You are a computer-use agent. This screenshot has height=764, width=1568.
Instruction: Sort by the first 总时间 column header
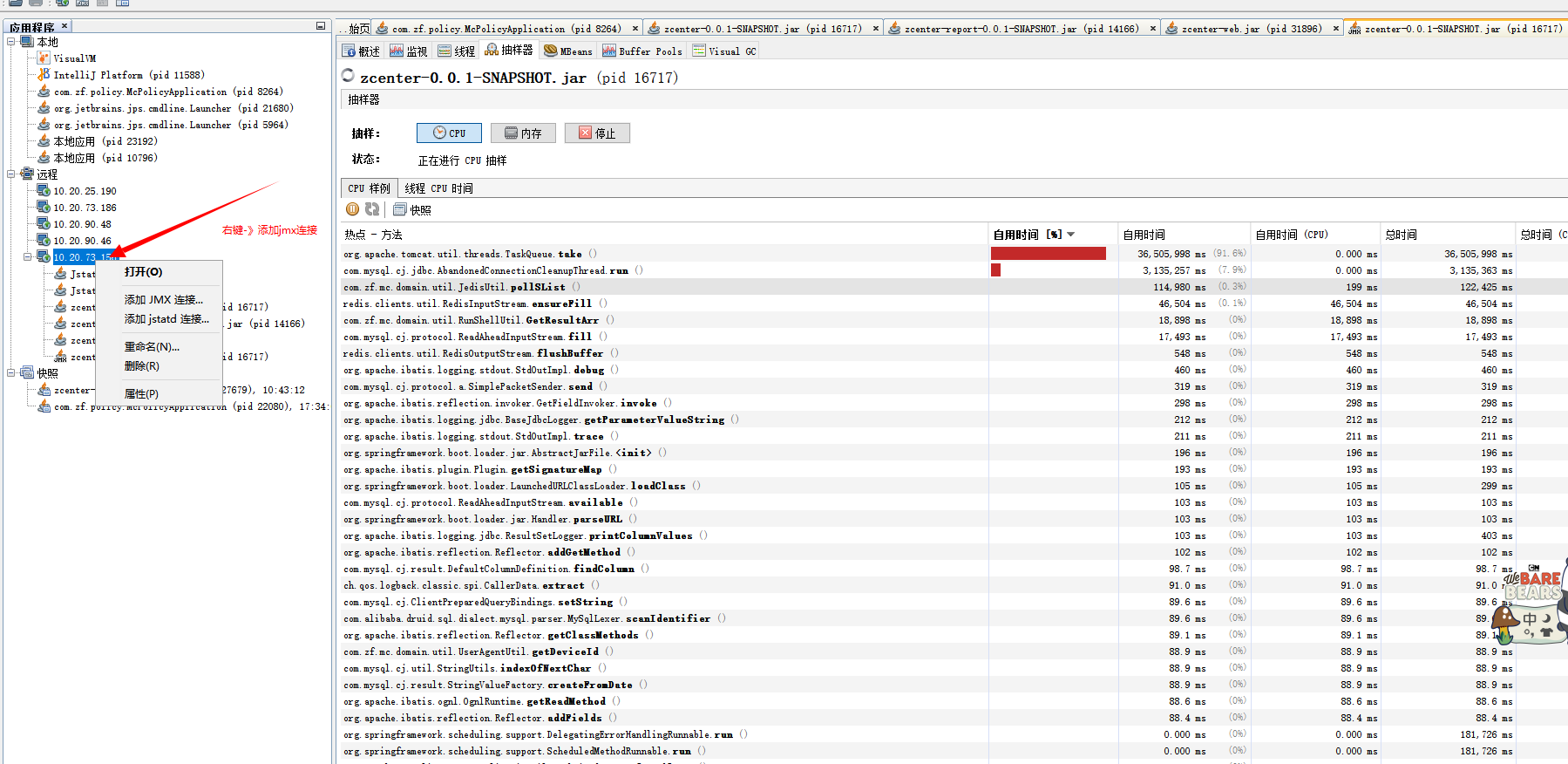1448,235
